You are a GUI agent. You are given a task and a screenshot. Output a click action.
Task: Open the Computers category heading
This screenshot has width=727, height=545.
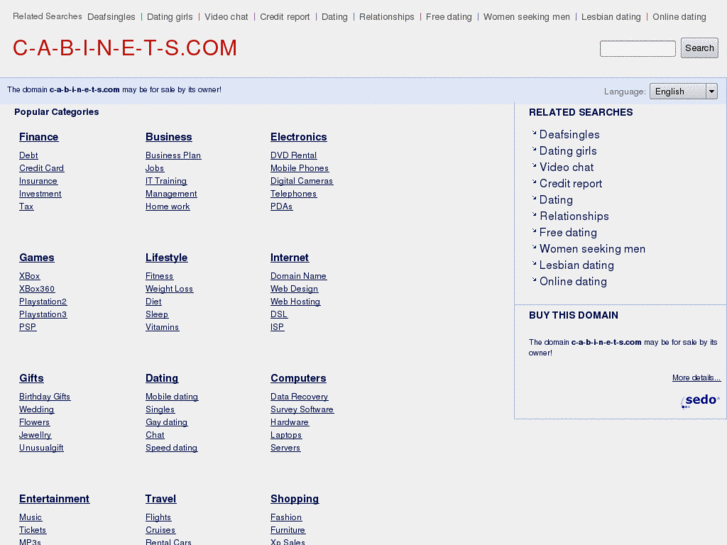tap(298, 378)
